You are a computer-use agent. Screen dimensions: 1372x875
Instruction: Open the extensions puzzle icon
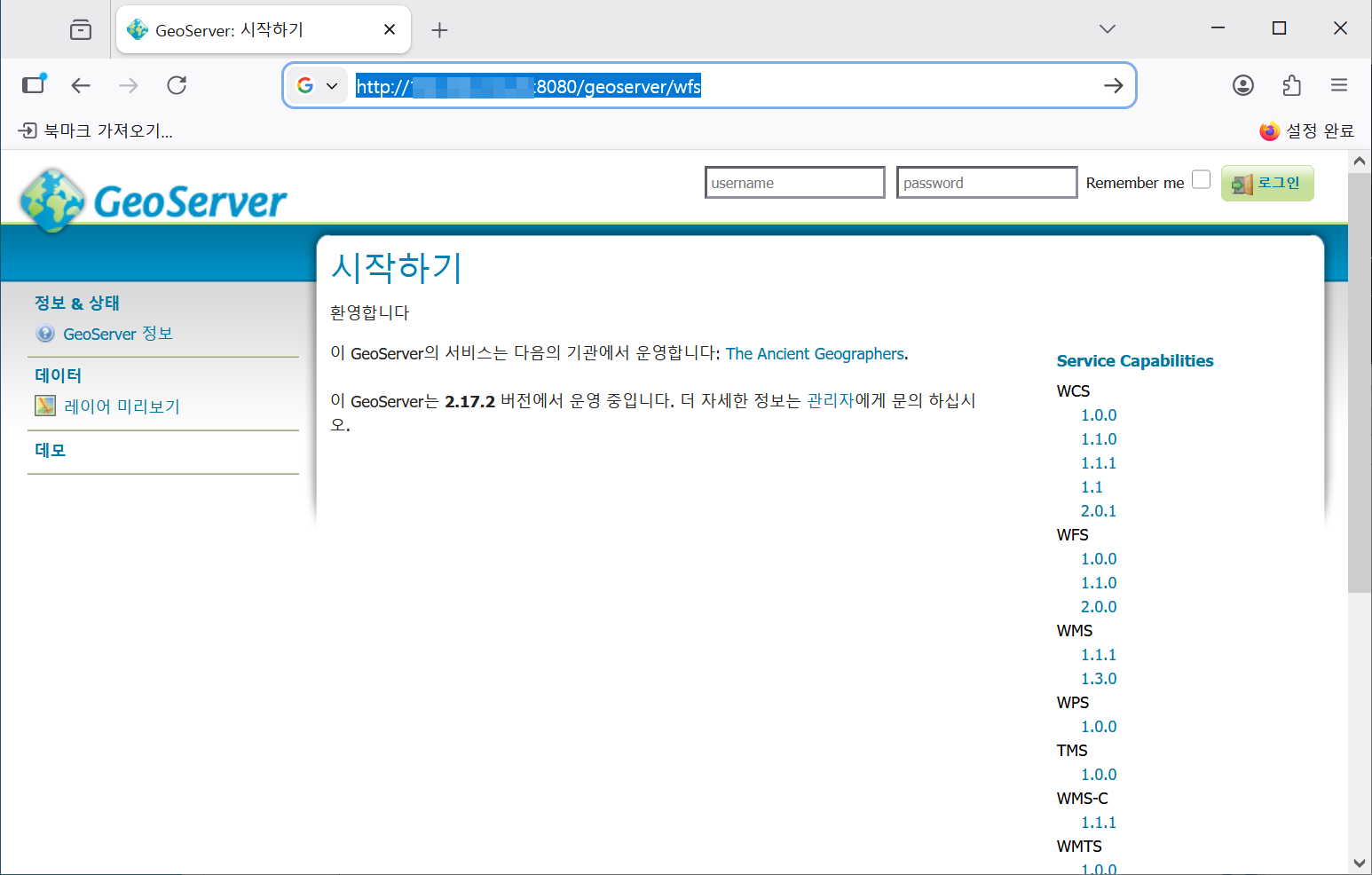coord(1291,85)
